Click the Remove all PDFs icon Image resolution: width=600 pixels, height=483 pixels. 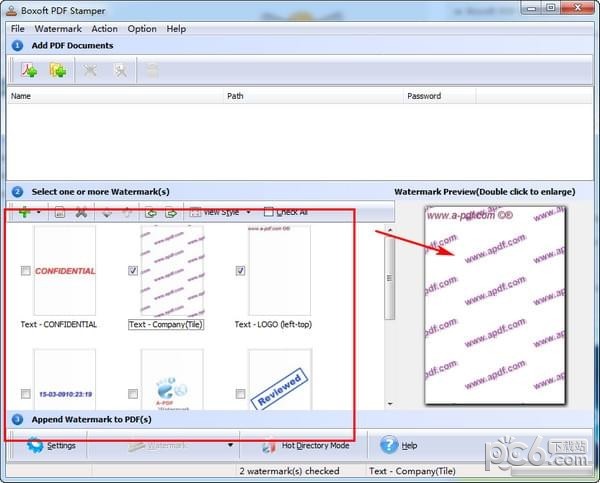[121, 70]
